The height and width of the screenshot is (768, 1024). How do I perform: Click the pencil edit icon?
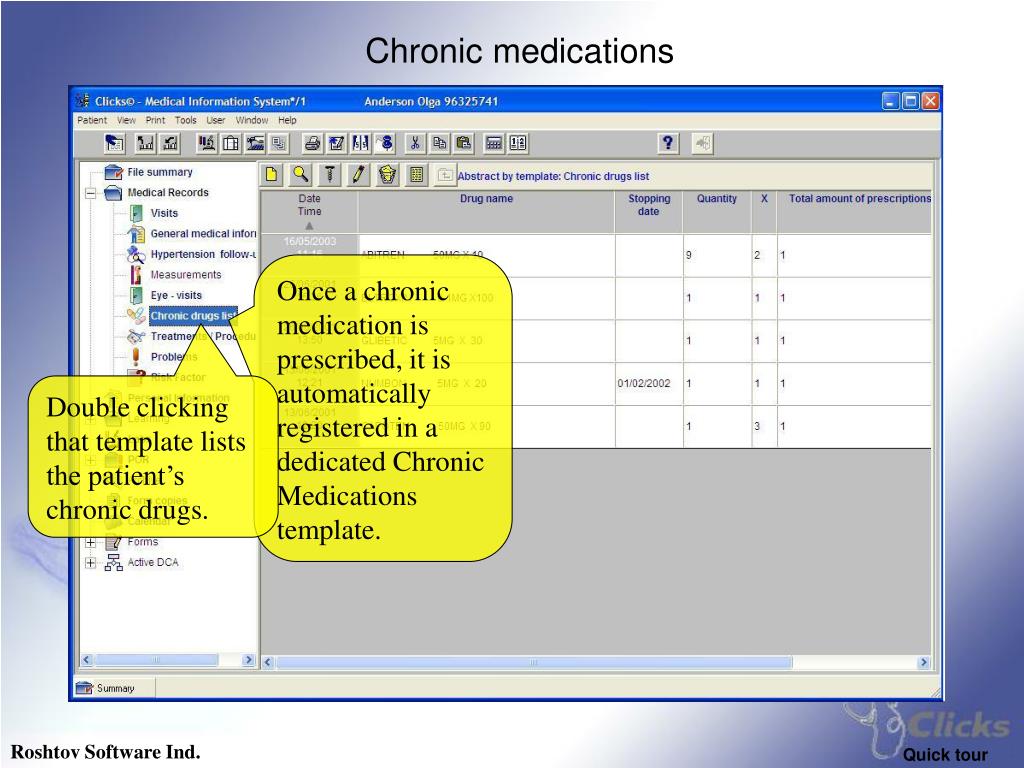[358, 174]
